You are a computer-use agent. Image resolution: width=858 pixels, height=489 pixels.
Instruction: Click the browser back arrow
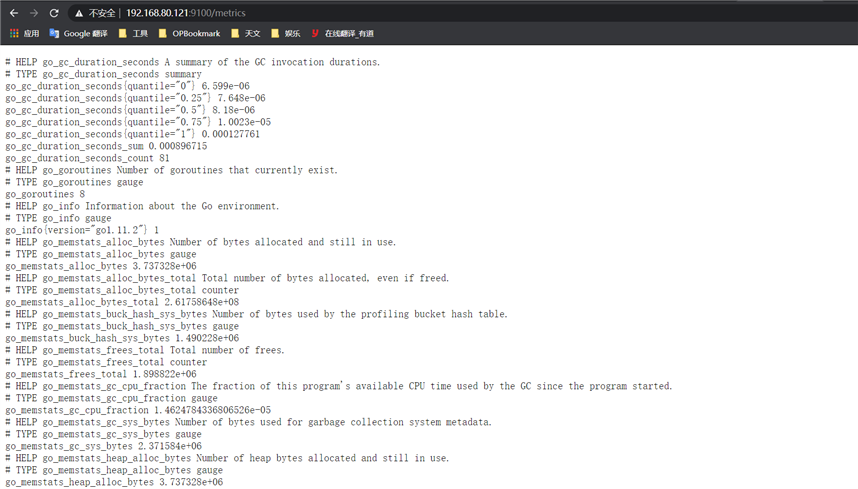pyautogui.click(x=14, y=13)
